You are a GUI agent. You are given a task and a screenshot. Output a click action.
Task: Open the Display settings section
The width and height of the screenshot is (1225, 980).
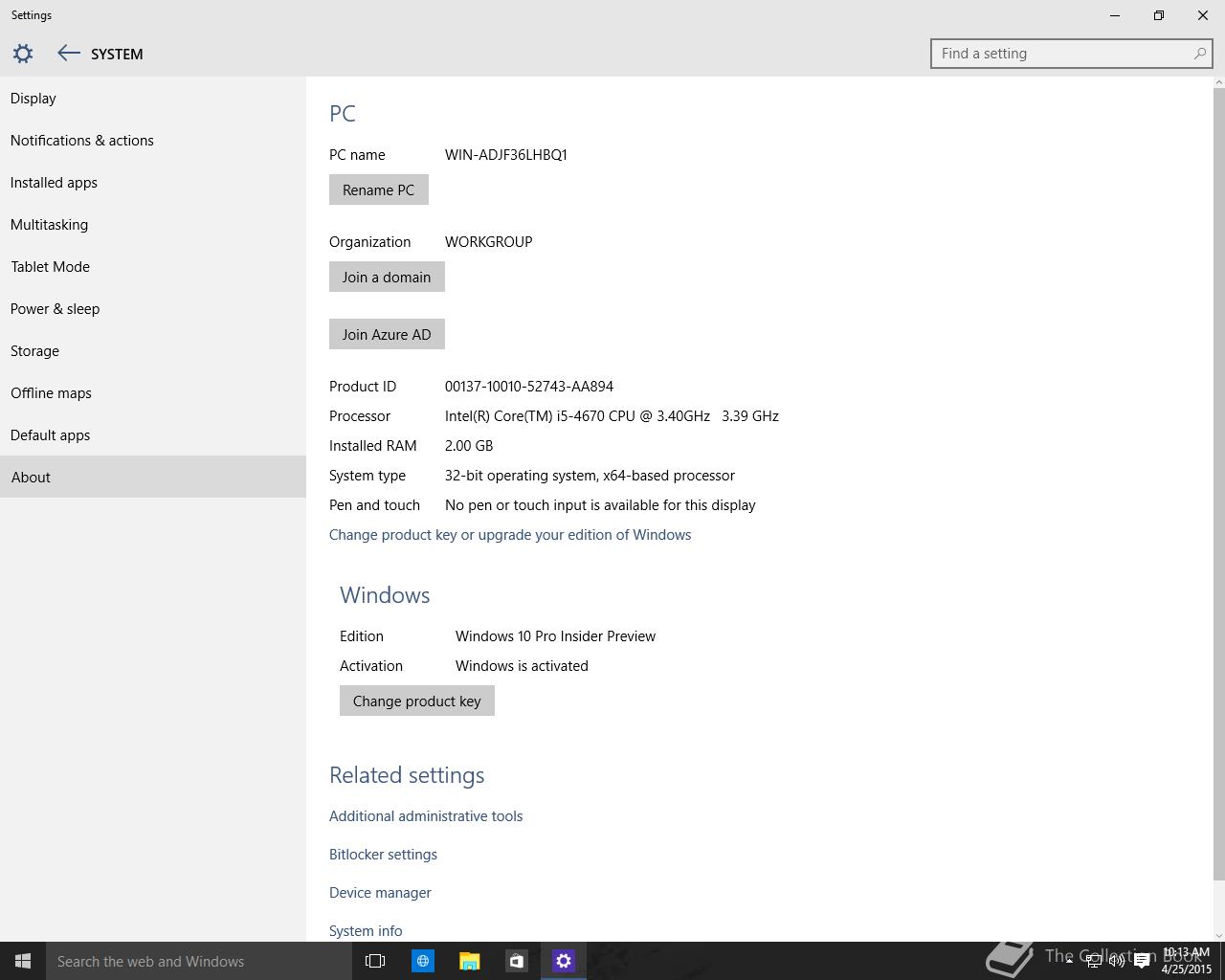(153, 99)
